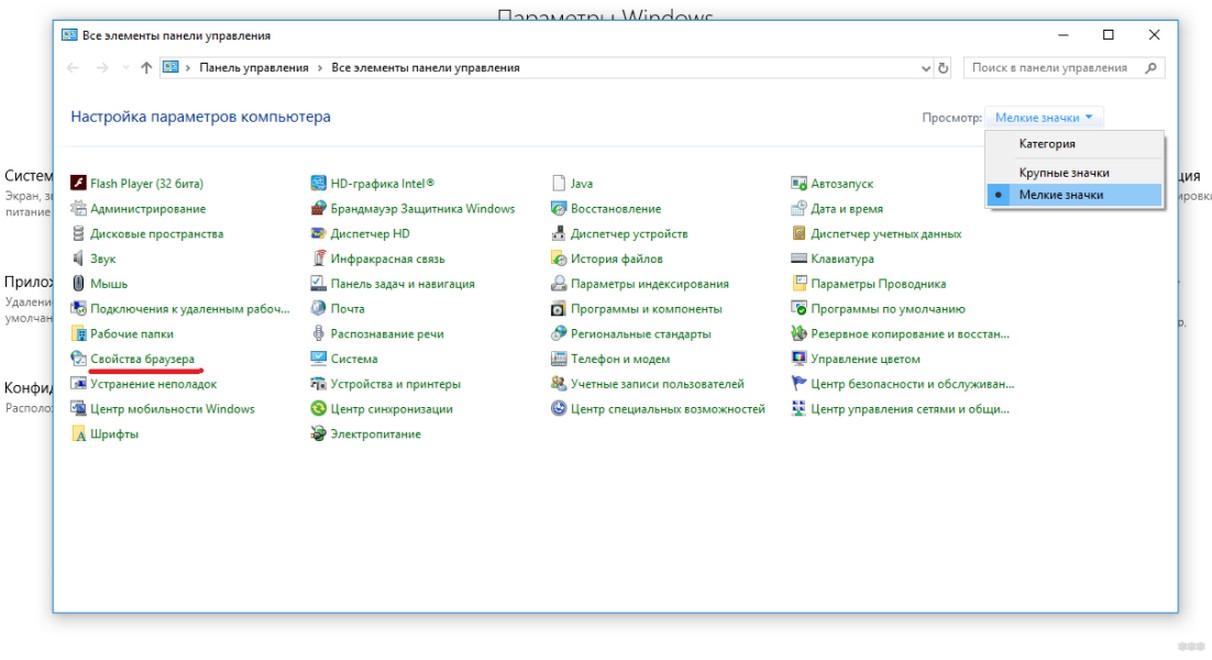This screenshot has width=1212, height=660.
Task: Open the Flash Player (32 бита) icon
Action: click(79, 184)
